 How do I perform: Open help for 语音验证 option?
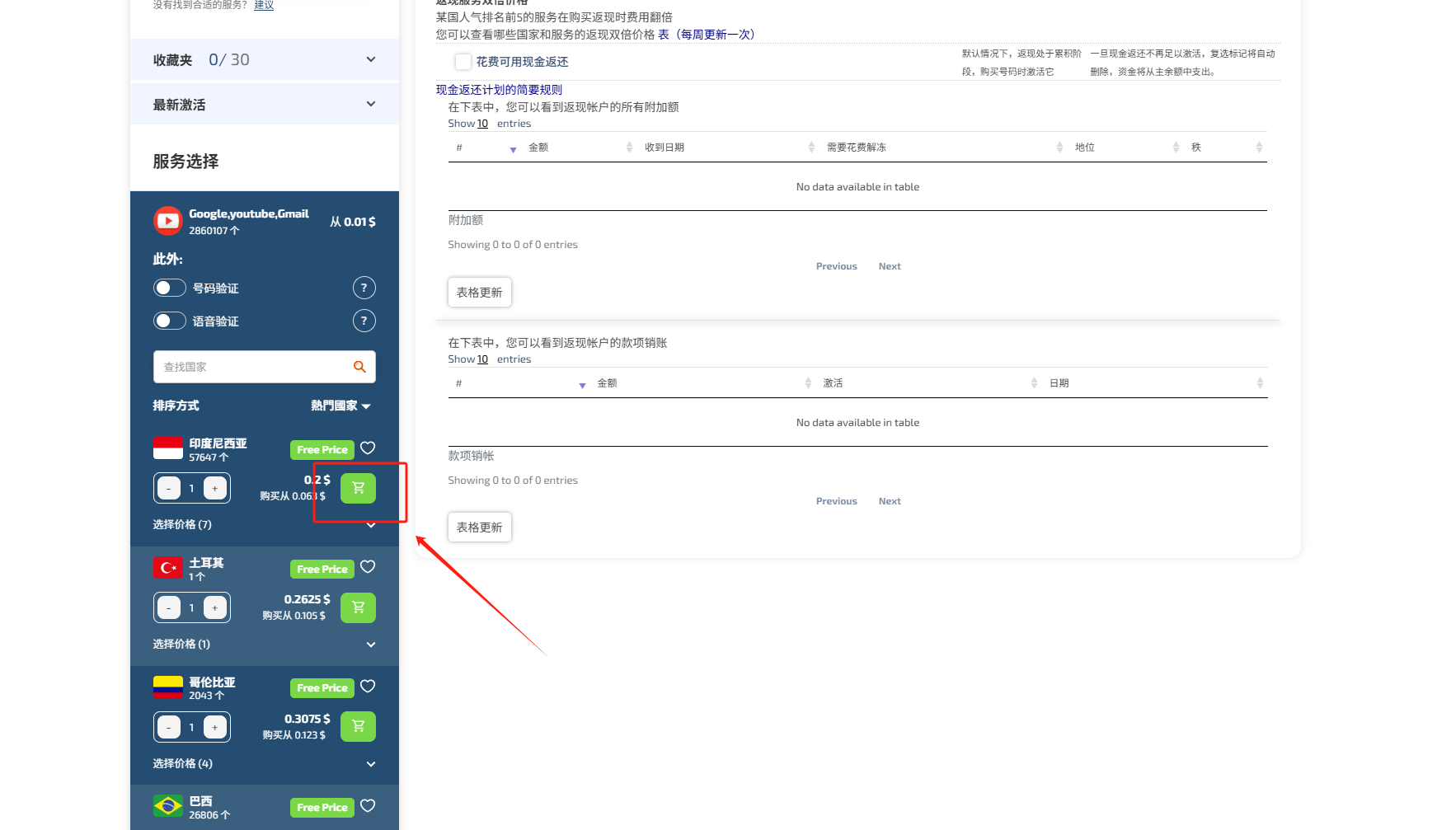coord(364,321)
